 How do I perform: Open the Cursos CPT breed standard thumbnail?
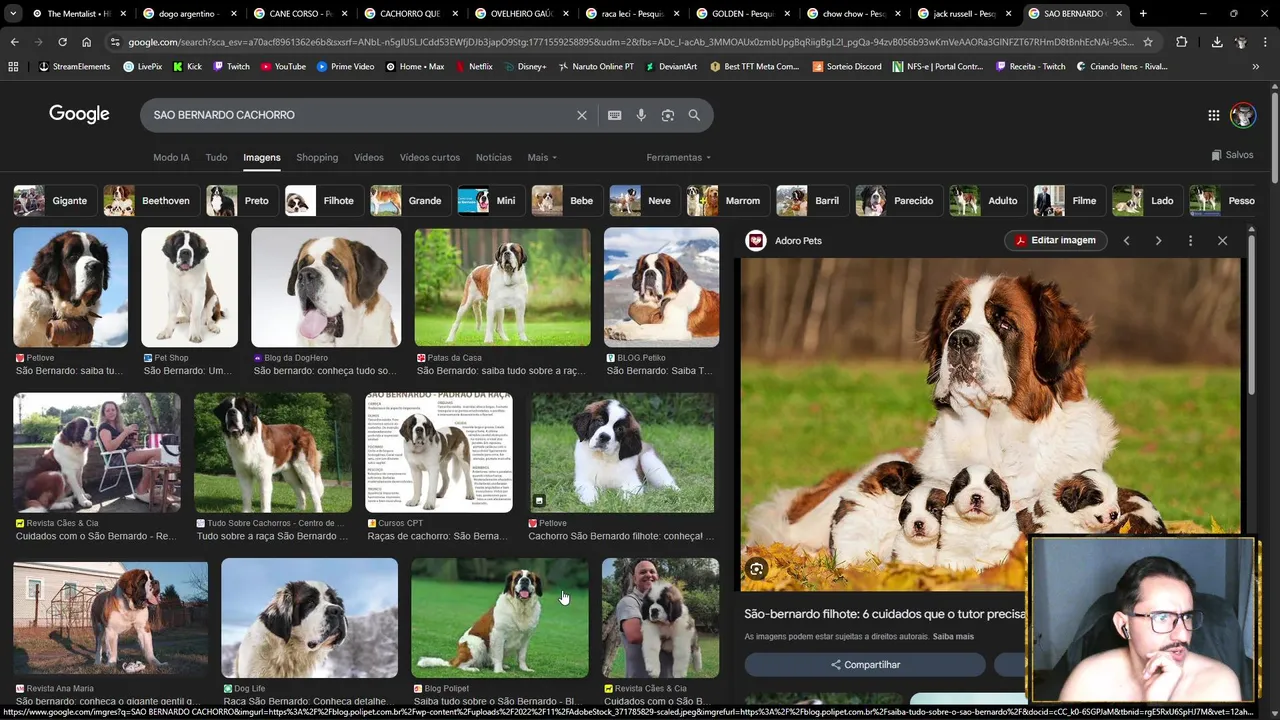[439, 452]
